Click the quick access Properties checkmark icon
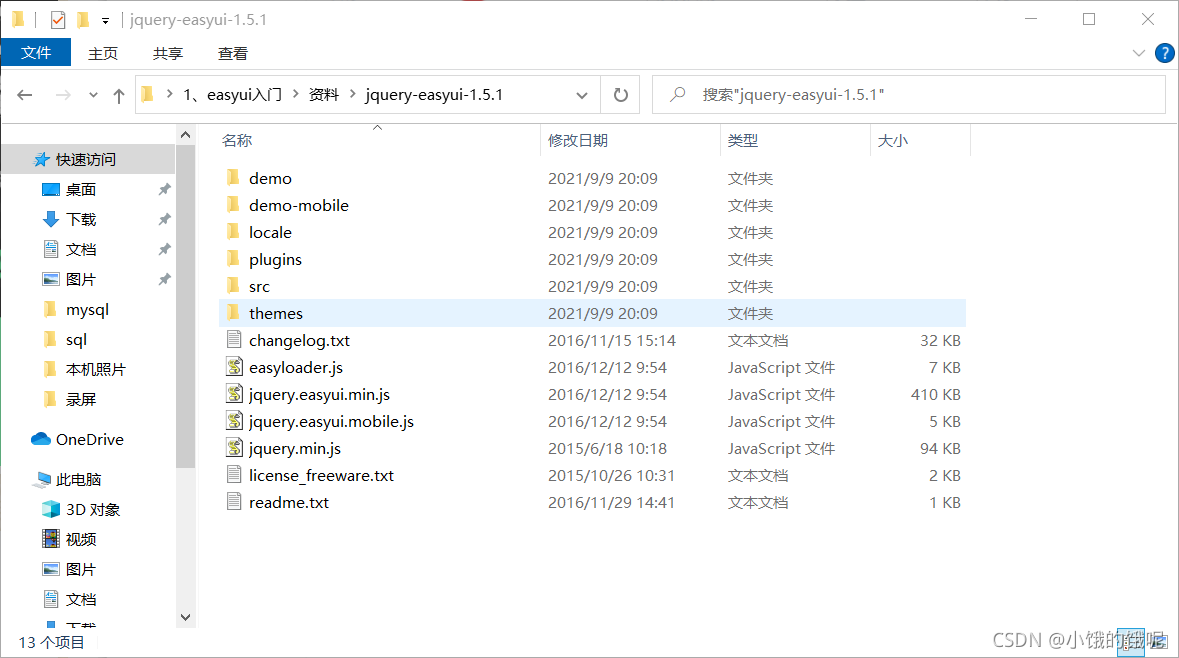 tap(58, 20)
